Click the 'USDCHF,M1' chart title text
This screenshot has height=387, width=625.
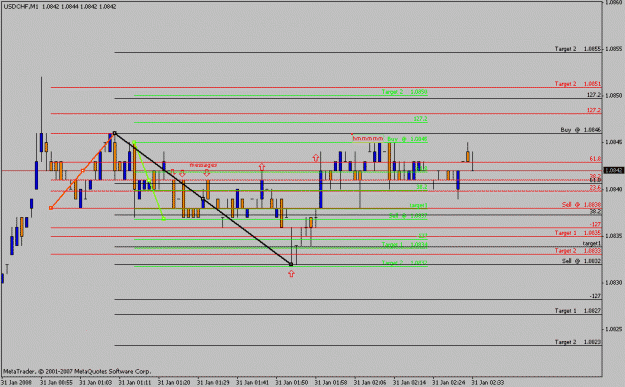(x=21, y=7)
